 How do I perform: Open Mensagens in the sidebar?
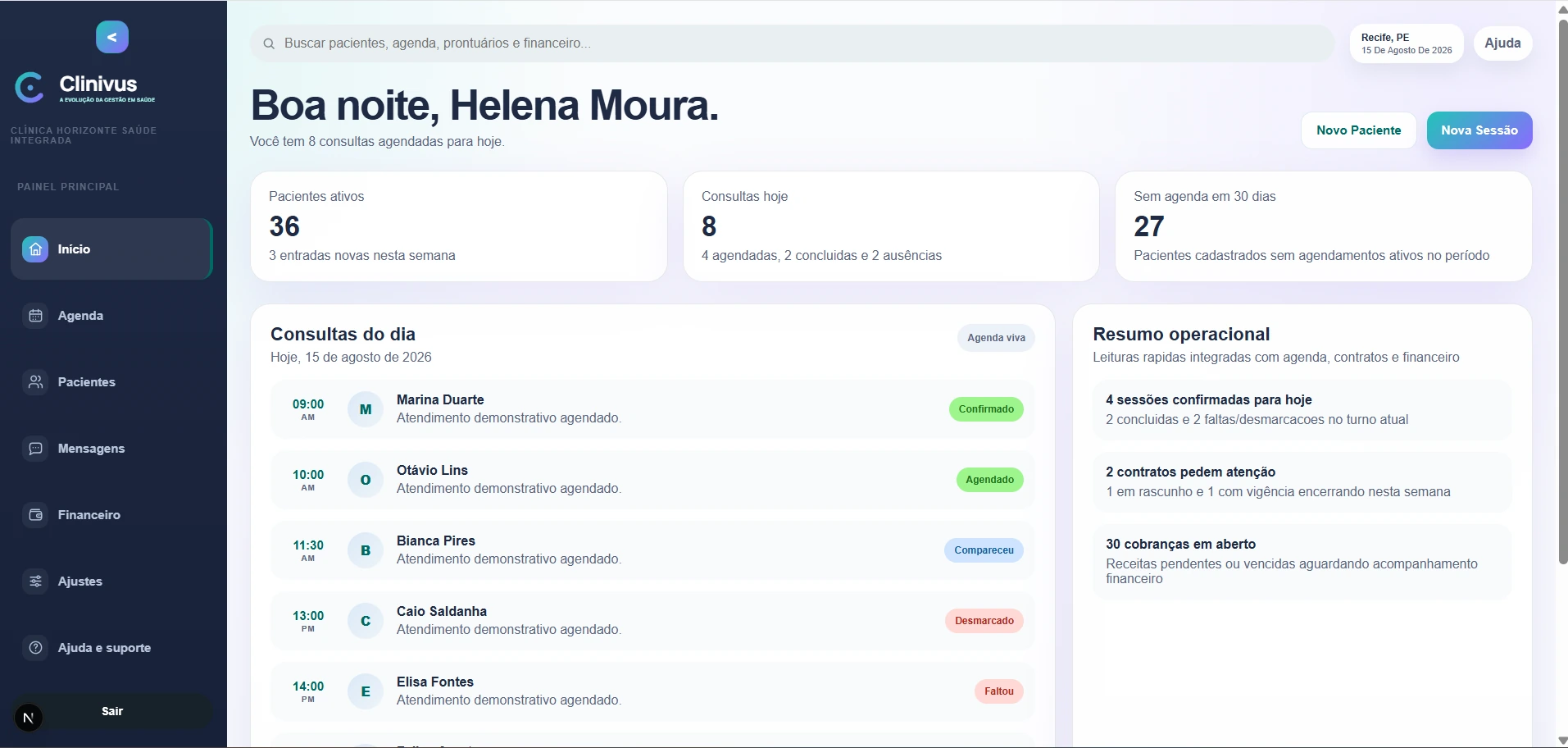coord(111,449)
